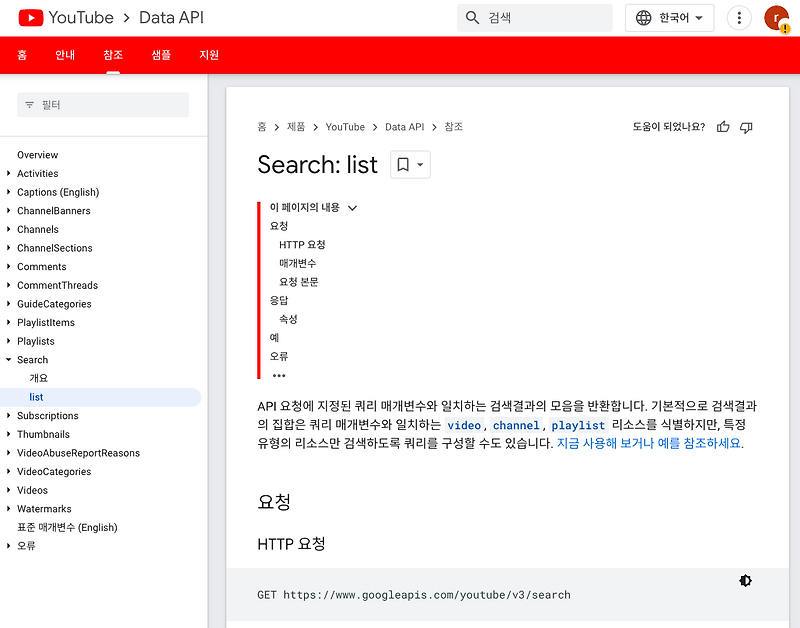Screen dimensions: 800x628
Task: Click the YouTube logo icon
Action: (x=27, y=17)
